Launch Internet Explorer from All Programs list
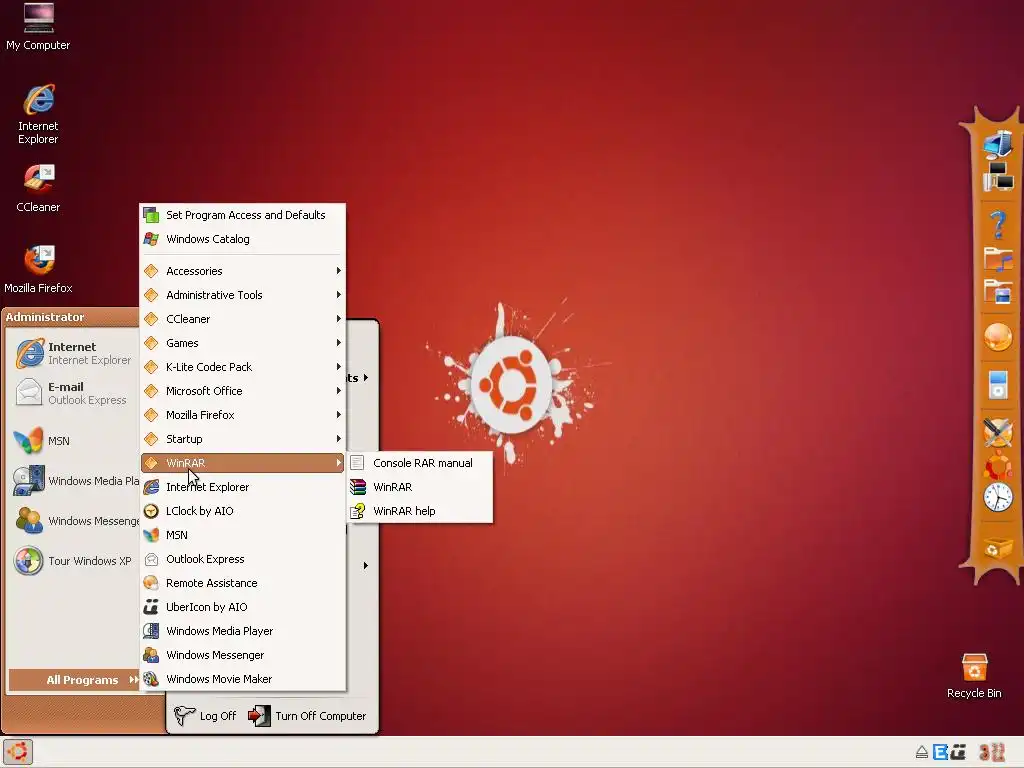 click(x=243, y=487)
